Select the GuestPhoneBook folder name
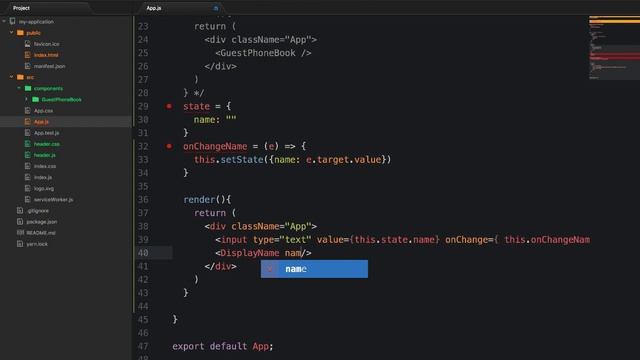The image size is (640, 360). 62,99
